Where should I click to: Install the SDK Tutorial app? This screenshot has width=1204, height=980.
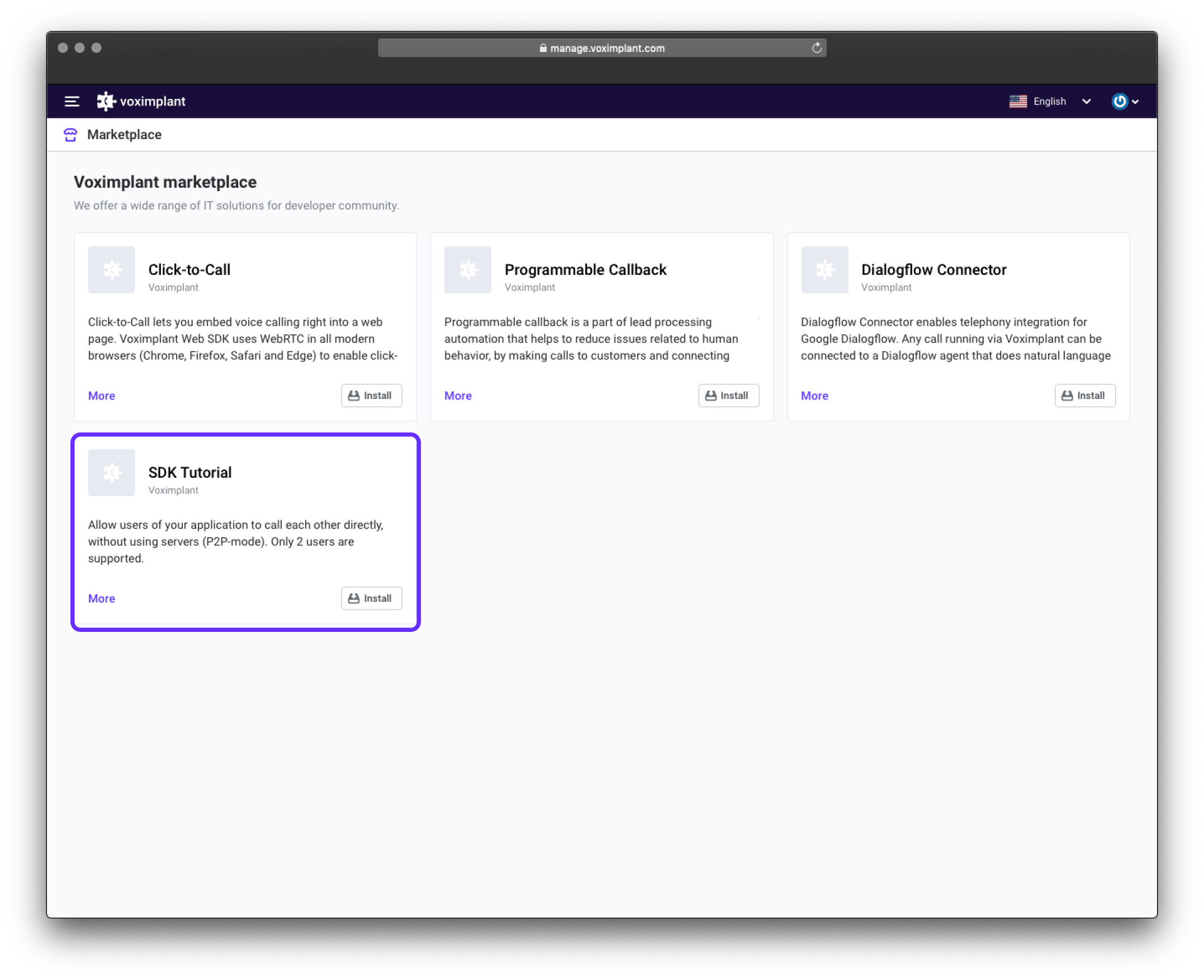(372, 598)
